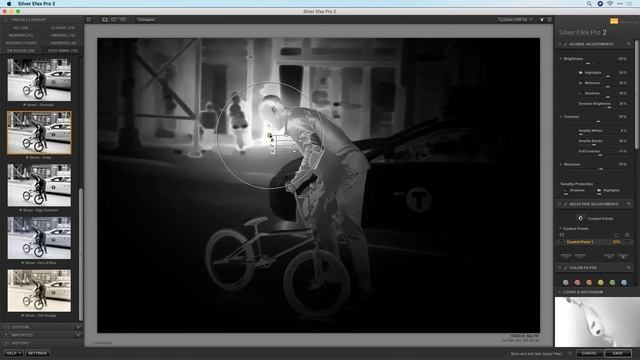
Task: Click the add Control Points button icon
Action: pos(580,218)
